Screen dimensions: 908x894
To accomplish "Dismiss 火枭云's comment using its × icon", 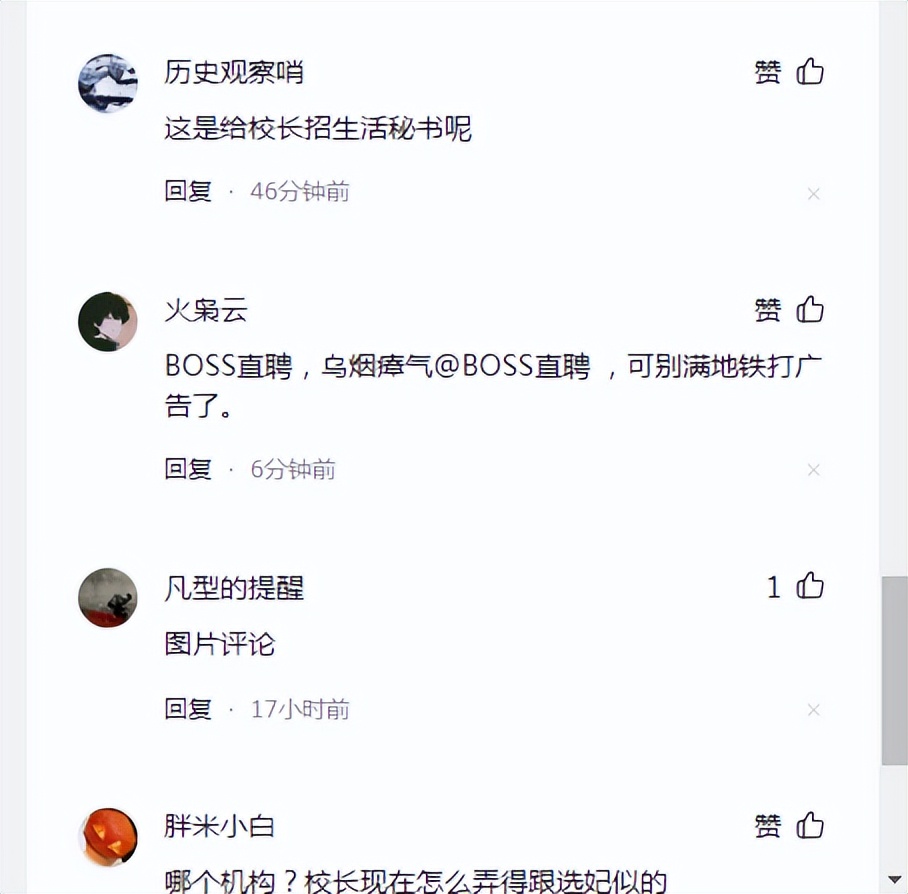I will (814, 470).
